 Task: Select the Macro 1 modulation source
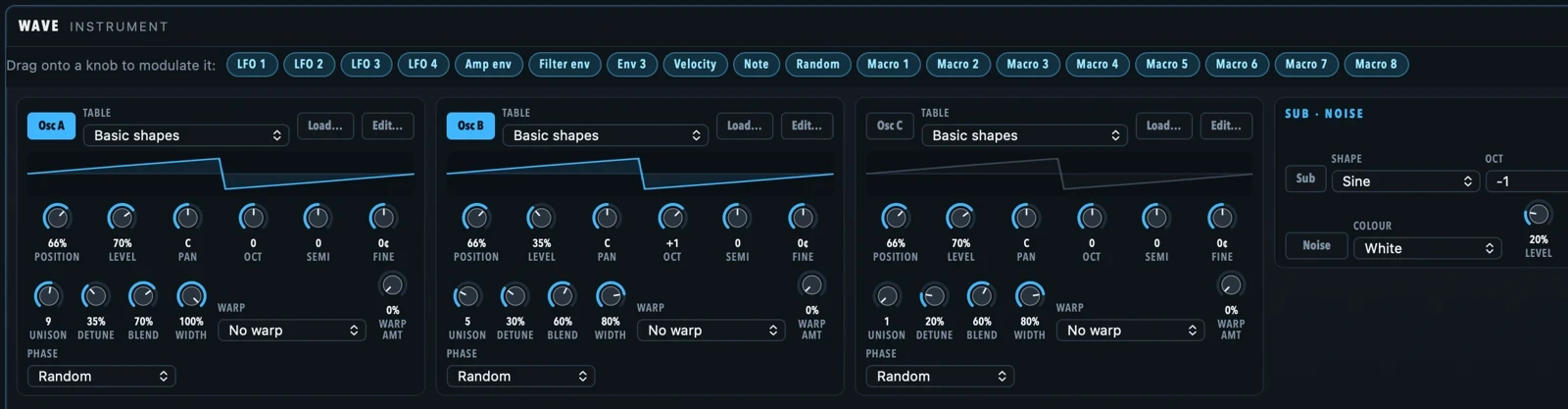(888, 64)
